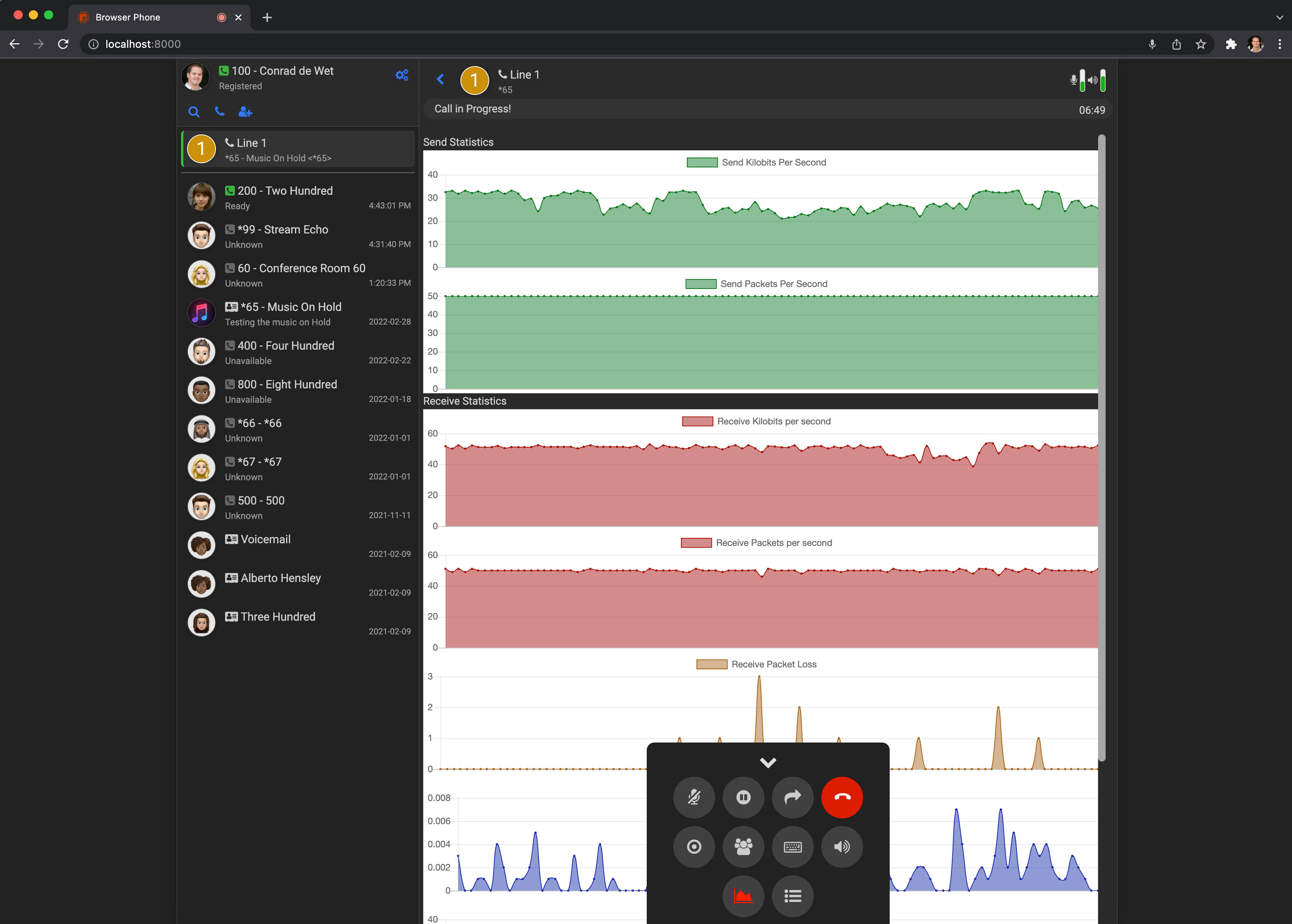
Task: Collapse the call controls with chevron
Action: tap(768, 762)
